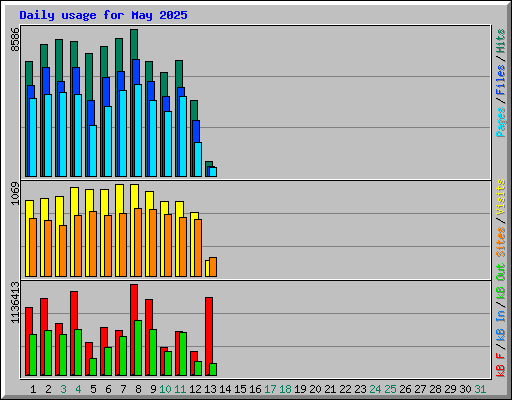This screenshot has width=512, height=400.
Task: Select day 9 on the x-axis
Action: 153,389
